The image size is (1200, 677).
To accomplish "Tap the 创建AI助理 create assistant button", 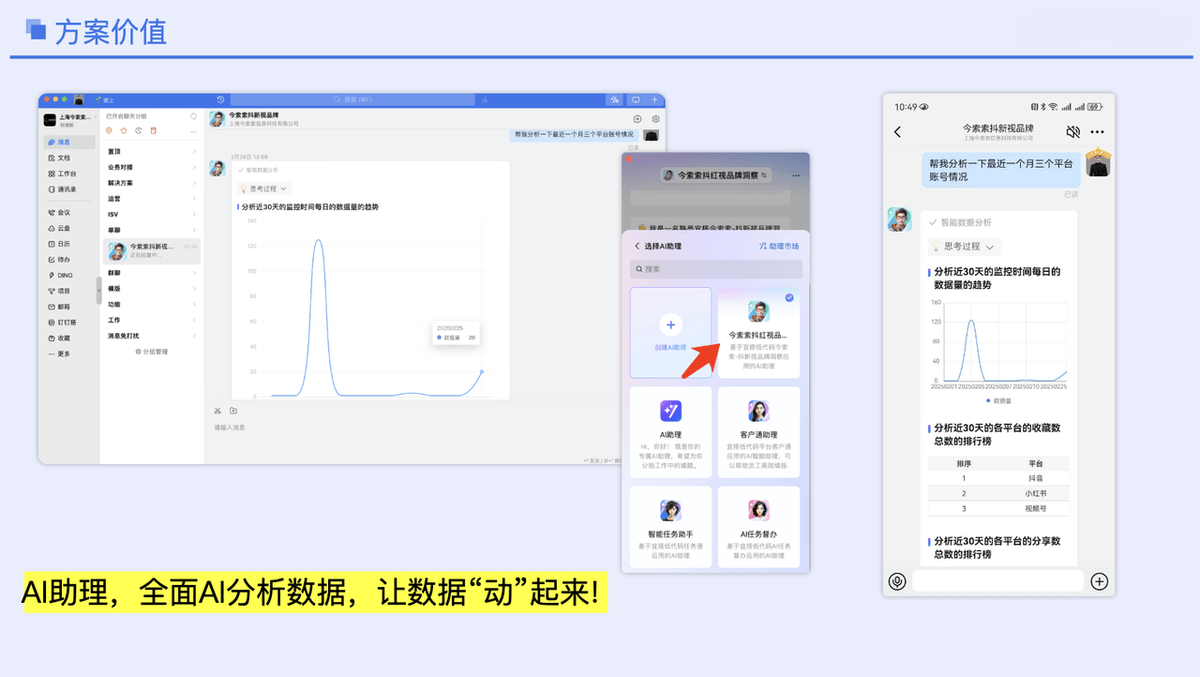I will click(x=670, y=330).
